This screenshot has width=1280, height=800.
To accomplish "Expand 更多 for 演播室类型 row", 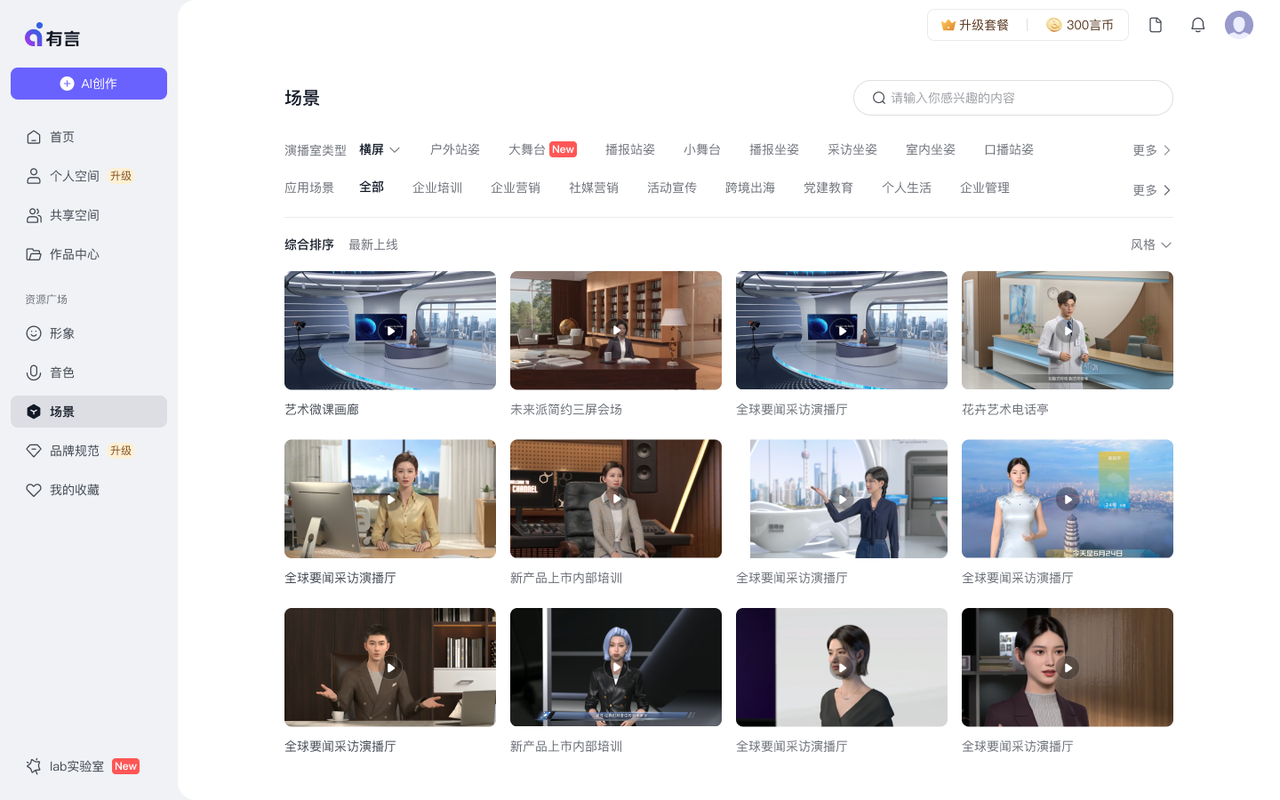I will [1151, 150].
